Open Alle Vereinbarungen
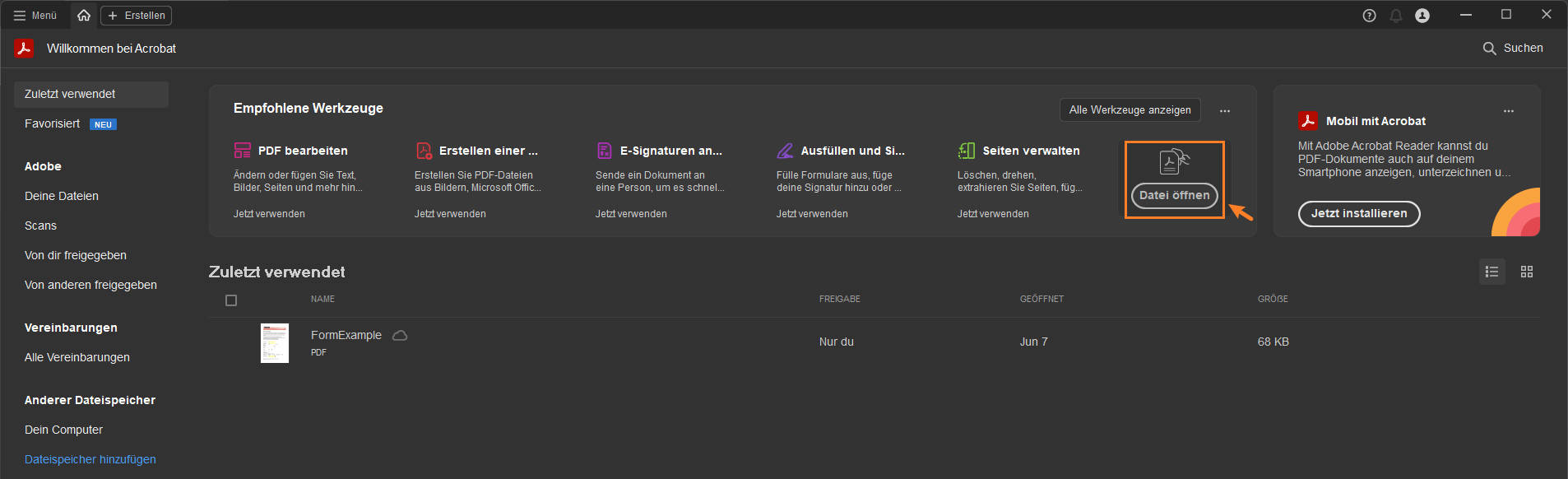The height and width of the screenshot is (479, 1568). [77, 357]
